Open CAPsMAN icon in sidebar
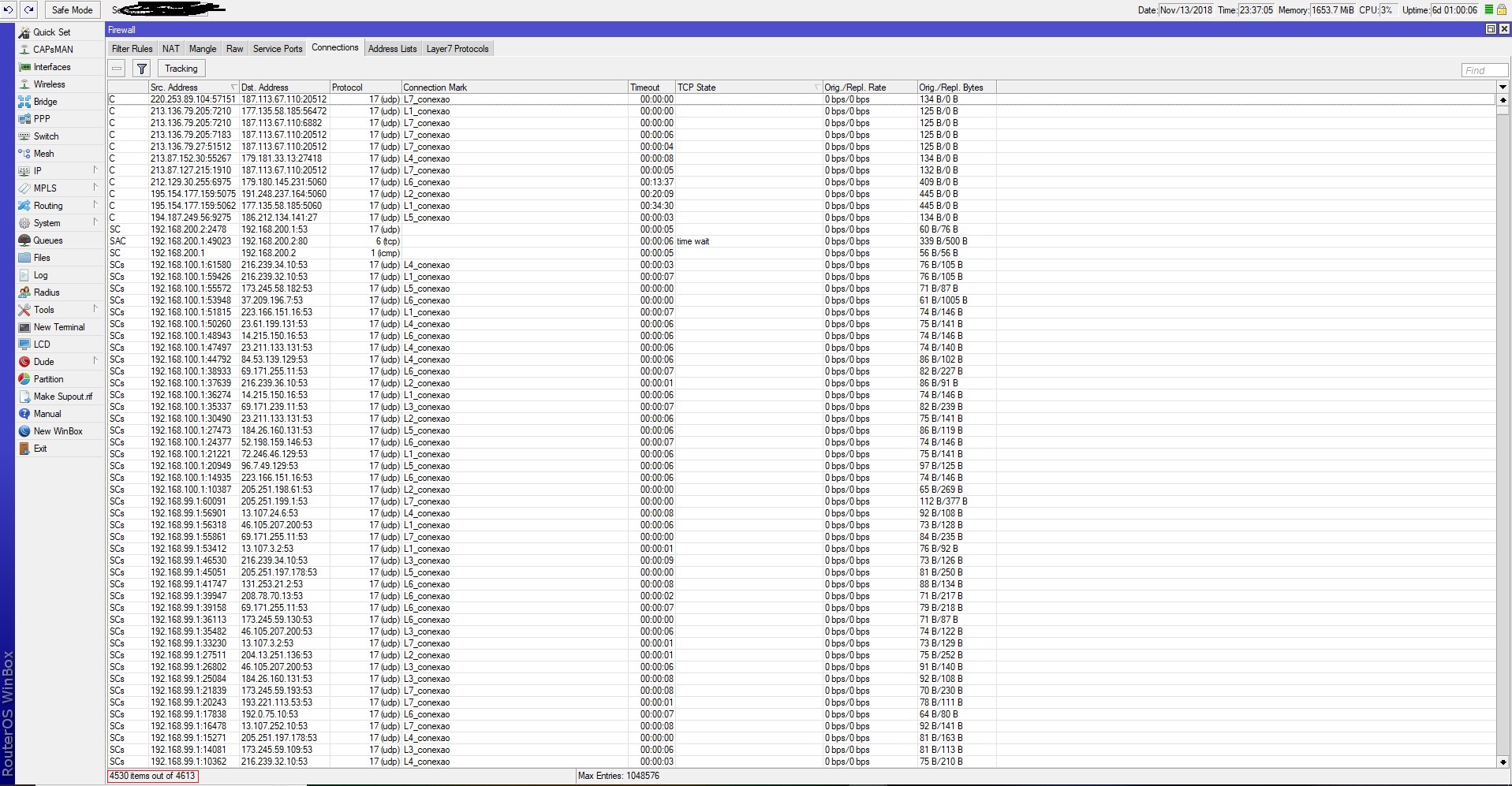 [24, 50]
